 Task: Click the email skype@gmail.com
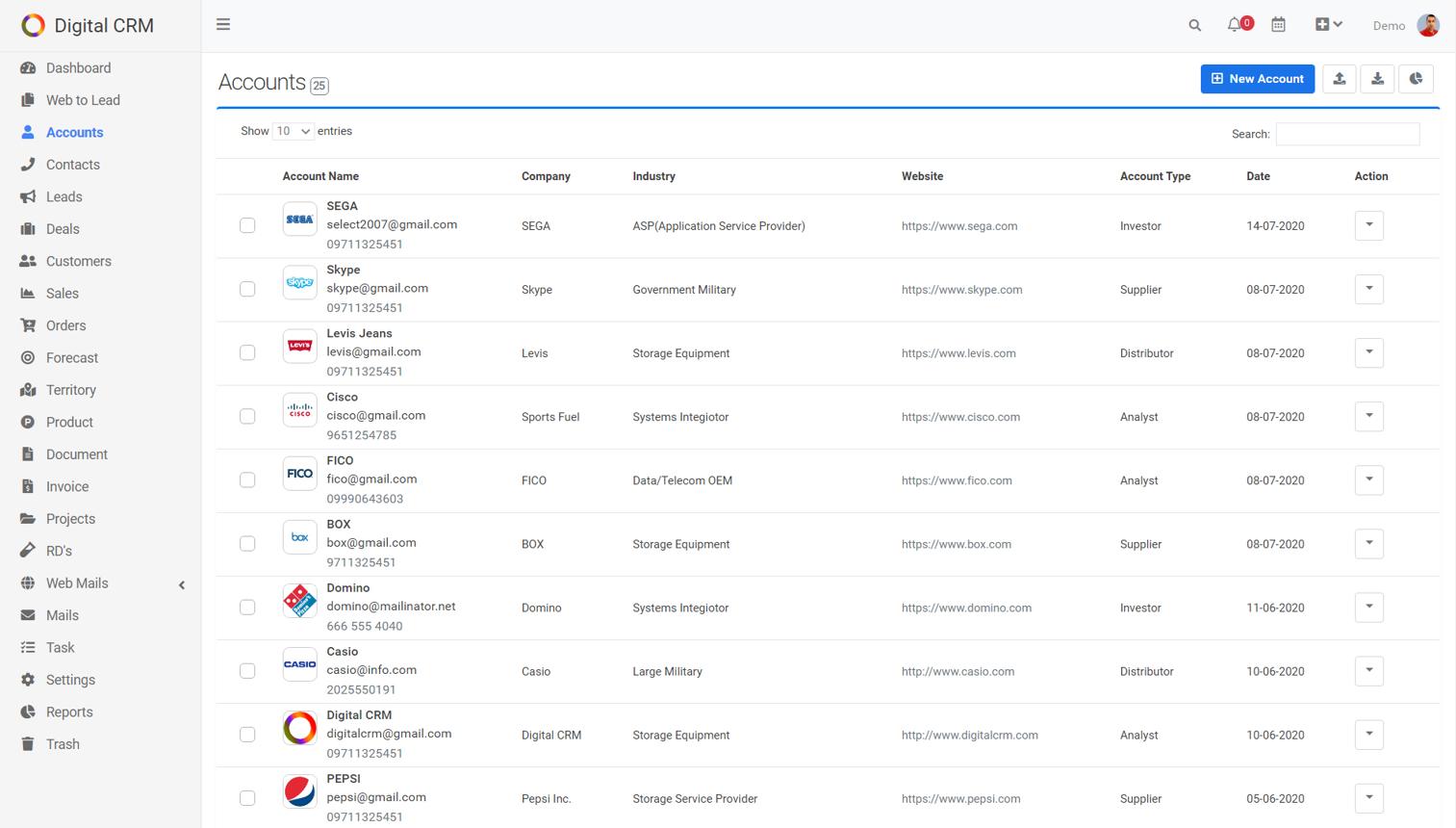(377, 288)
